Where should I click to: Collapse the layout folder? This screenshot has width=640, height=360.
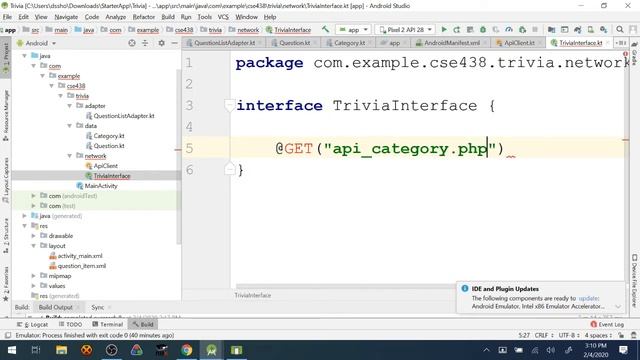click(34, 246)
